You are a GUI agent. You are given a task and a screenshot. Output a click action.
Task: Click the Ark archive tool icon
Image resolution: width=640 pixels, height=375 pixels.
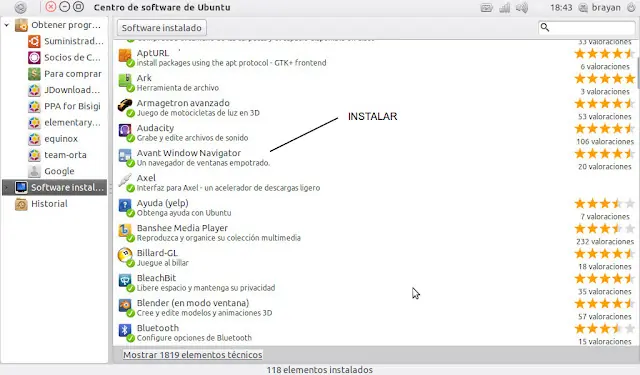point(125,81)
